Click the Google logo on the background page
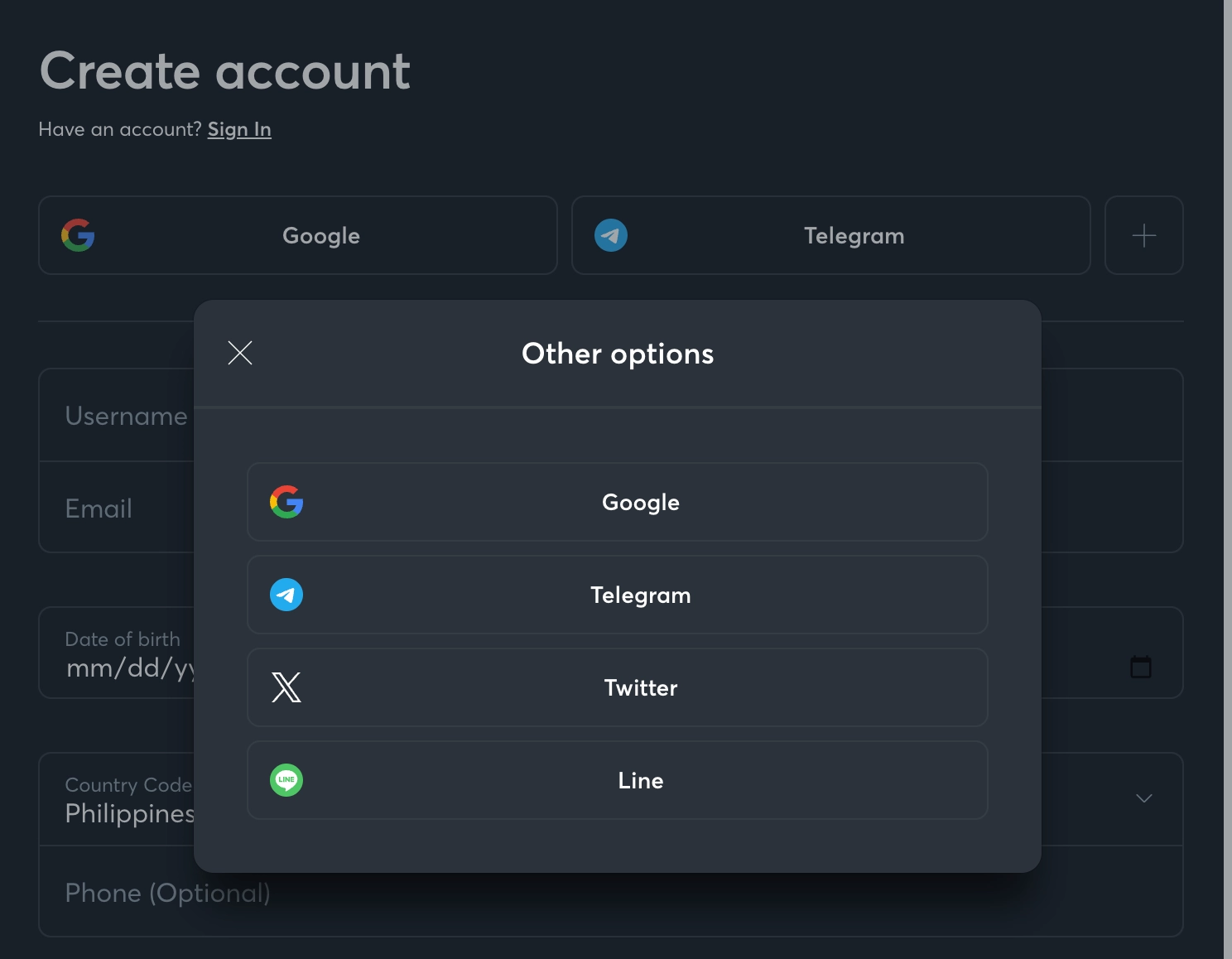 click(x=78, y=235)
